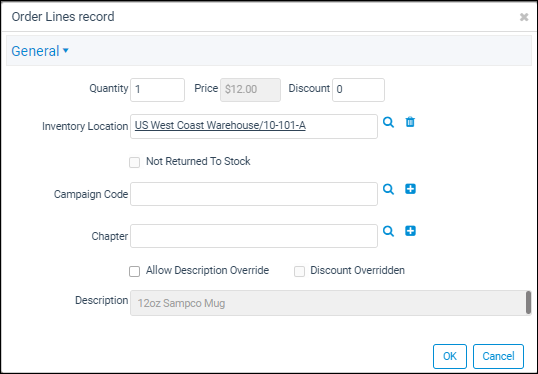The height and width of the screenshot is (374, 538).
Task: Click the Inventory Location label
Action: pos(85,126)
